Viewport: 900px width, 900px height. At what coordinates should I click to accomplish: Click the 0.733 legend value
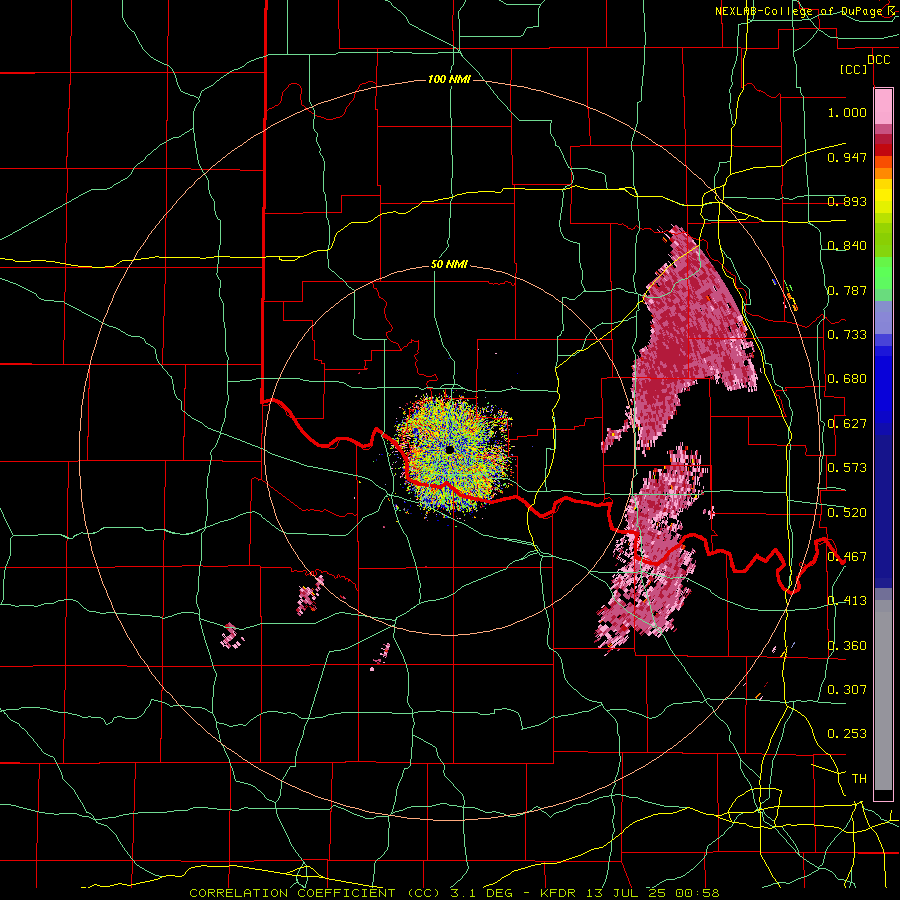click(847, 335)
